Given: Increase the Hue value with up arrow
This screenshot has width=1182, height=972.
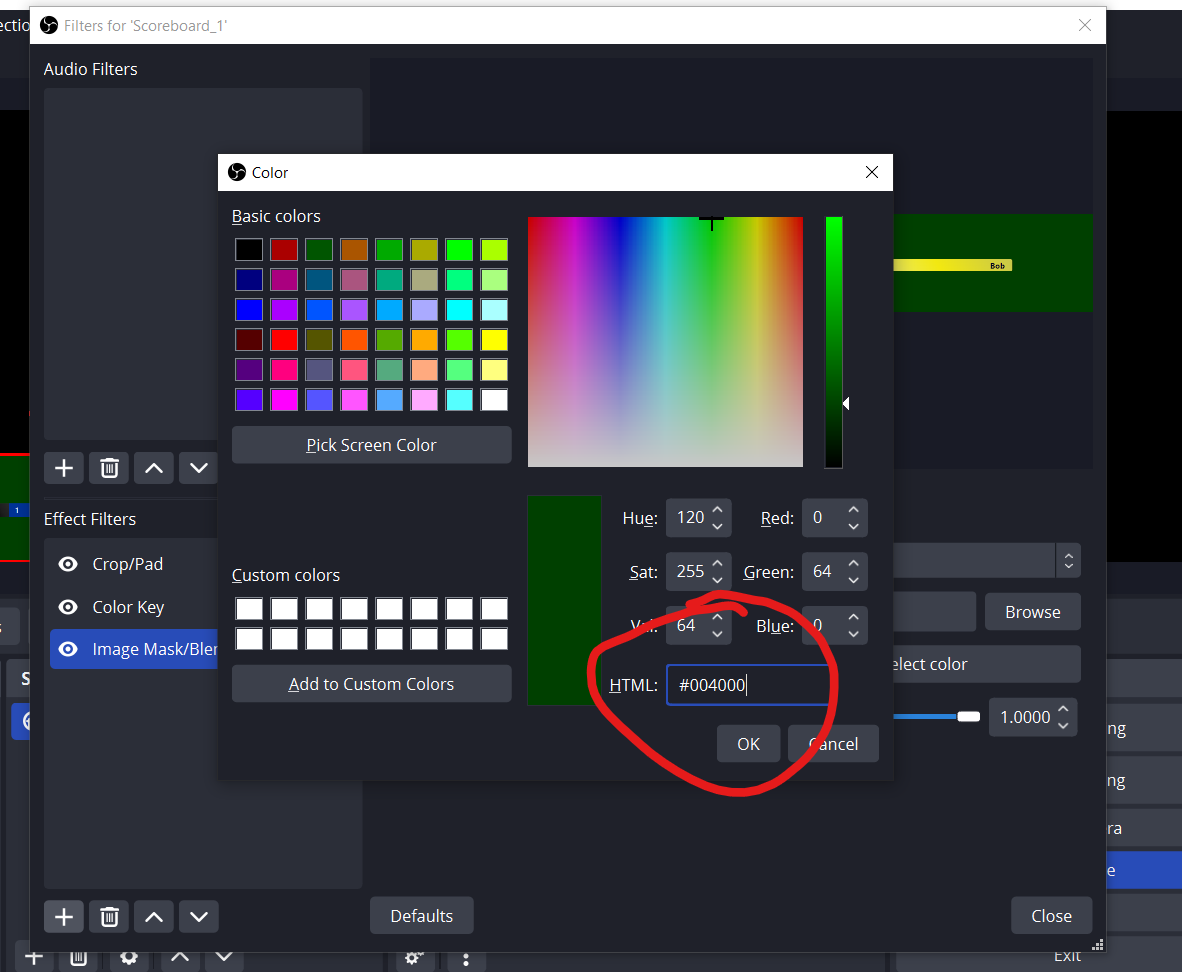Looking at the screenshot, I should tap(719, 510).
